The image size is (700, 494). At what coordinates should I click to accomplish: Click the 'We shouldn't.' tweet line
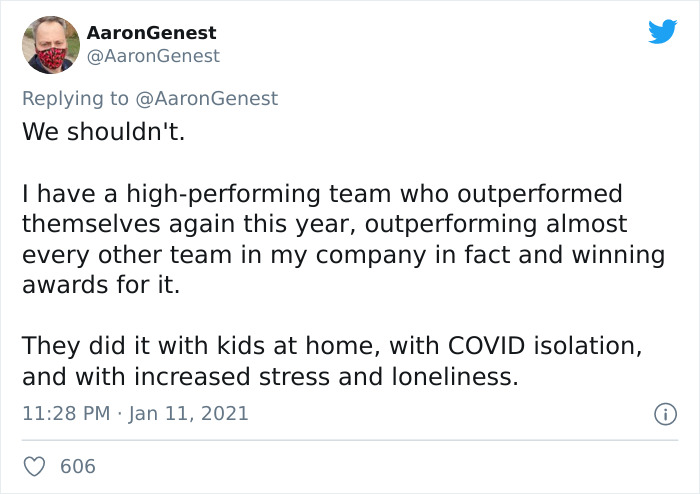(x=104, y=132)
